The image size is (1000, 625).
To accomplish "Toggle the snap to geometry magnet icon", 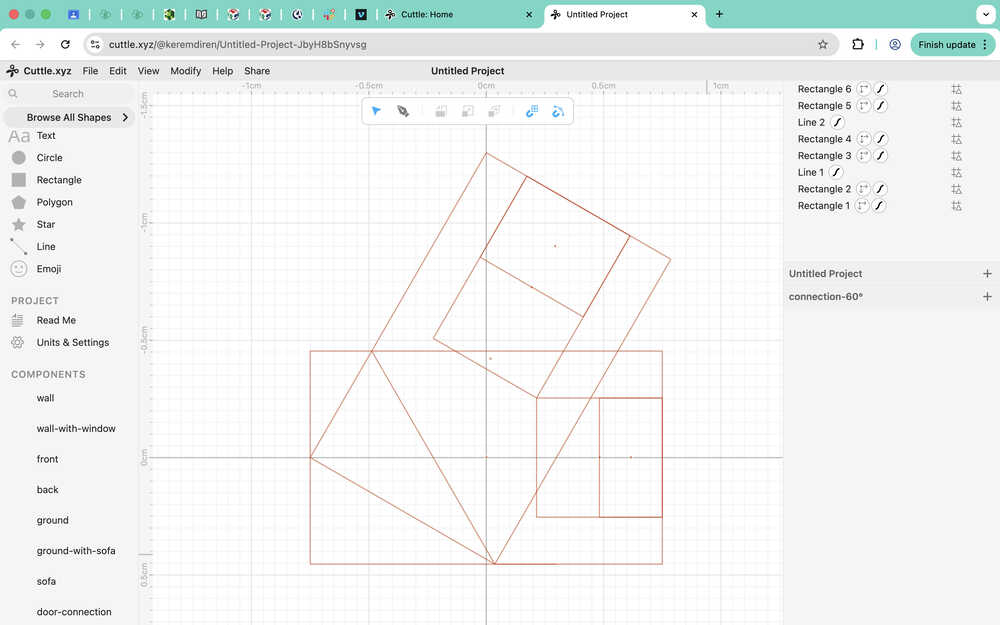I will 558,111.
